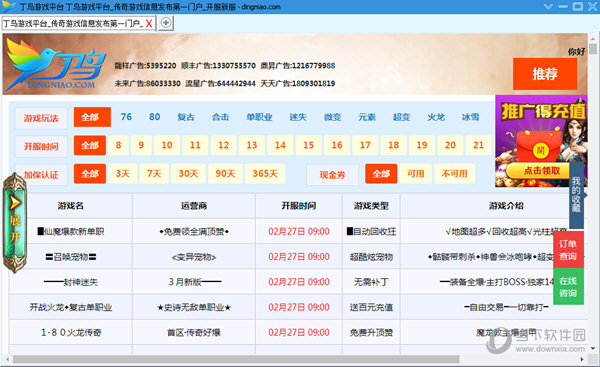600x367 pixels.
Task: Choose opening hour 19
Action: point(422,145)
